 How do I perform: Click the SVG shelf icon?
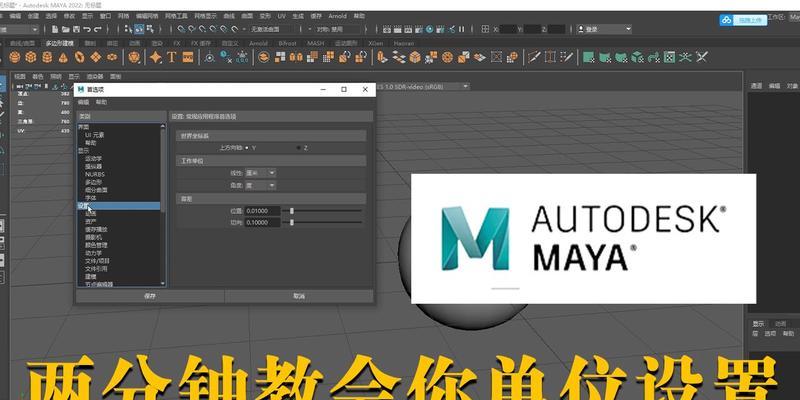coord(188,57)
